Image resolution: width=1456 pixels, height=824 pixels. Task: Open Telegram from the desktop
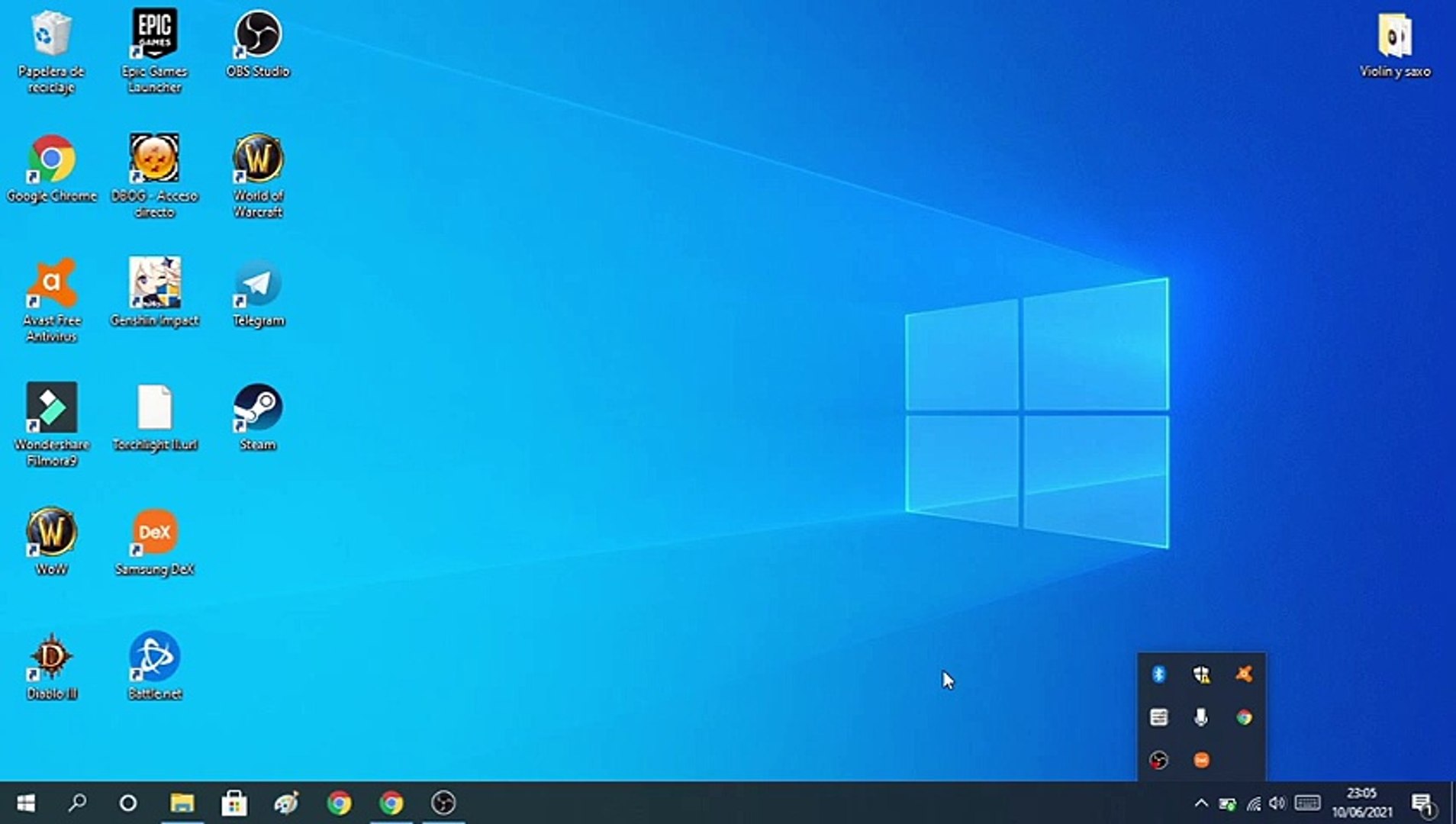[257, 284]
